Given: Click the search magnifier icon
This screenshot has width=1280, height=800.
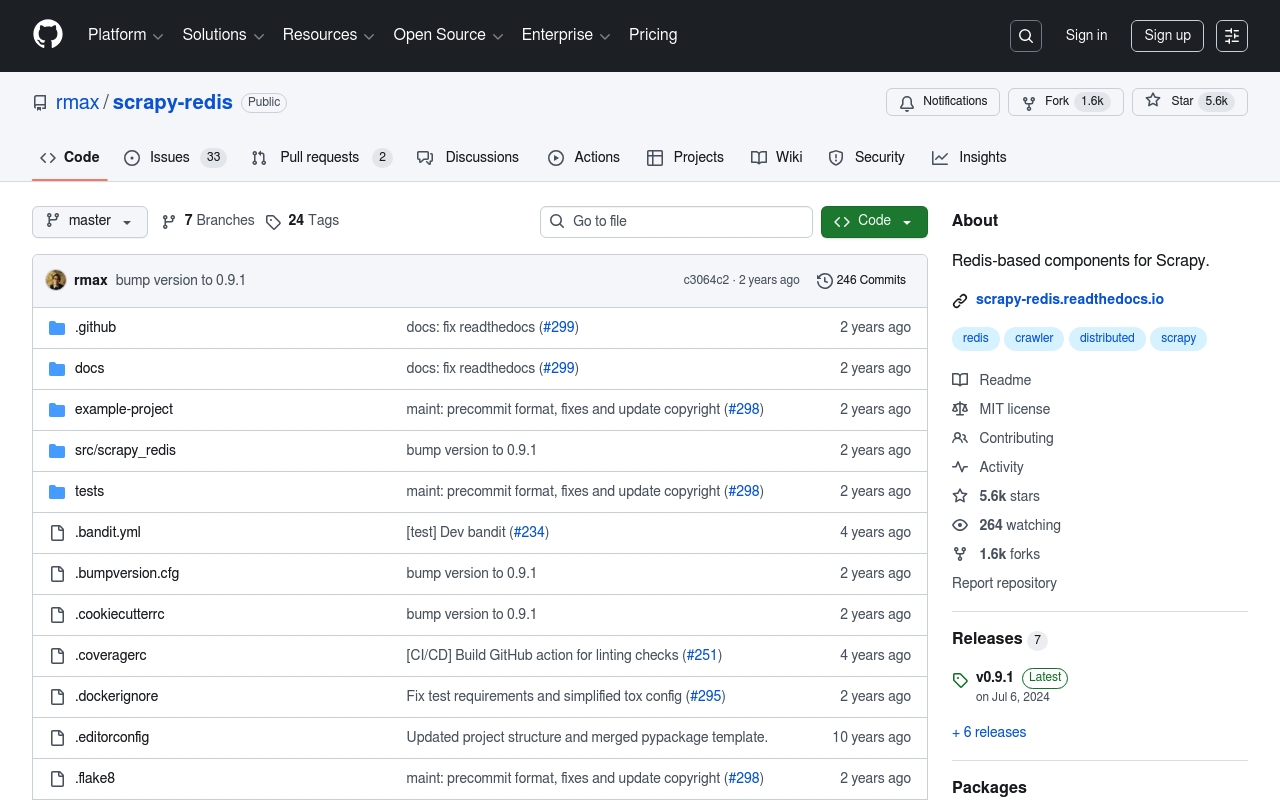Looking at the screenshot, I should click(x=1026, y=36).
